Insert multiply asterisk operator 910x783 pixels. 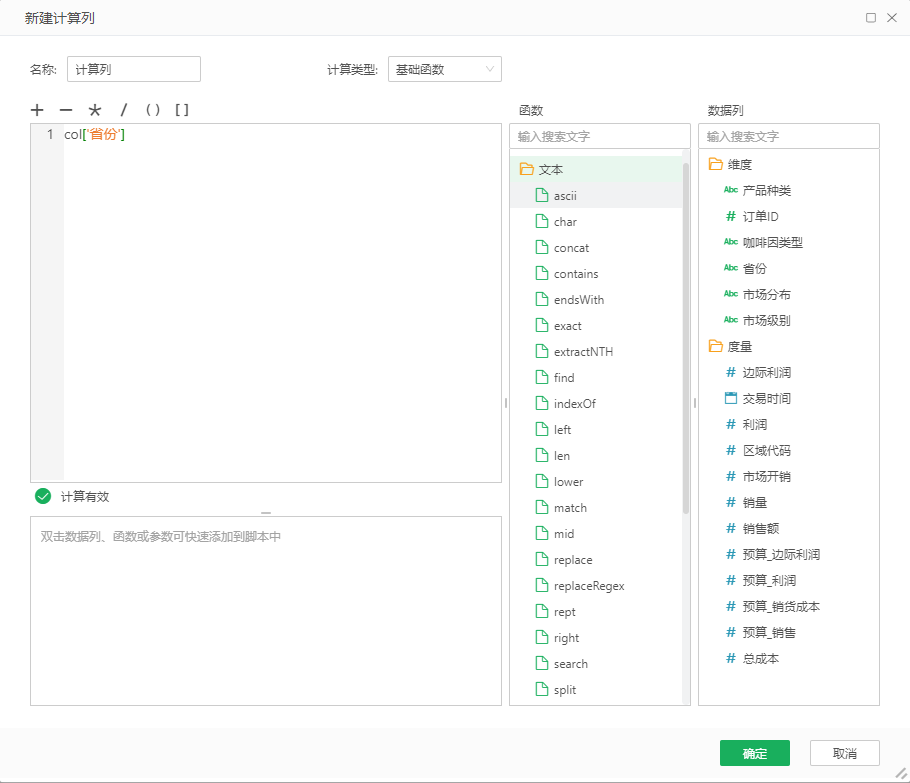[95, 110]
